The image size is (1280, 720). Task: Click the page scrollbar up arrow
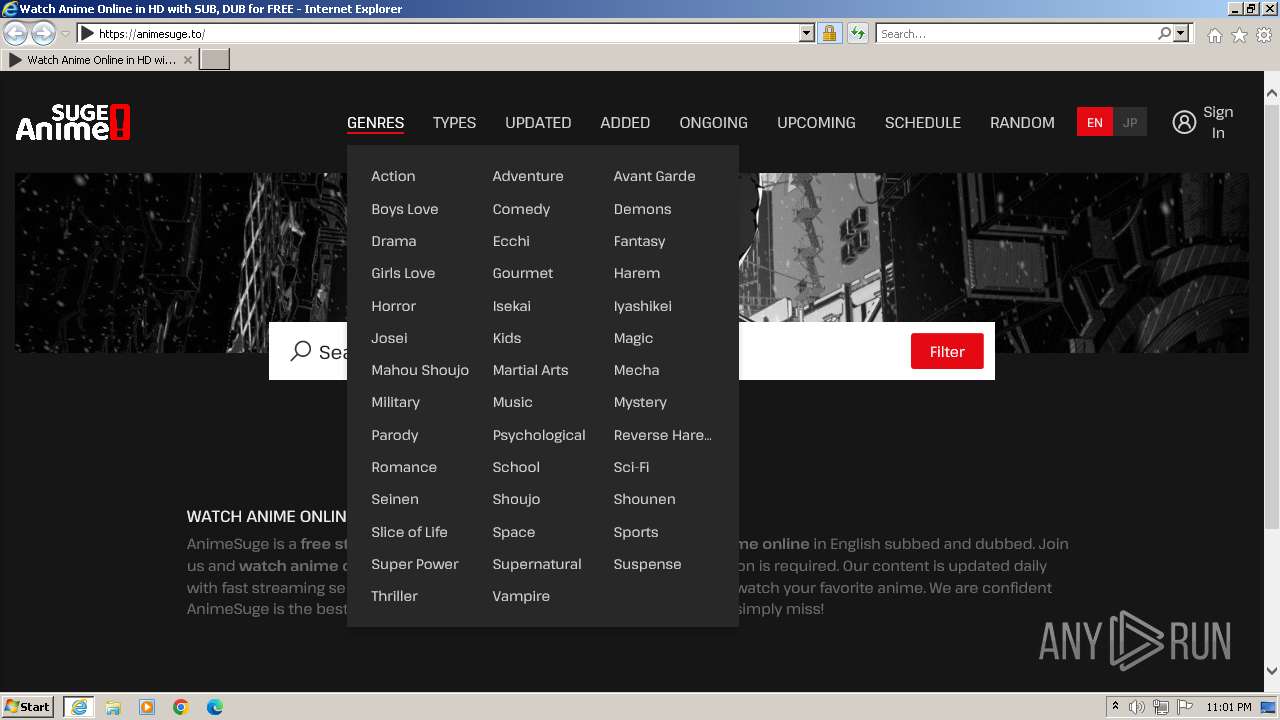point(1271,94)
